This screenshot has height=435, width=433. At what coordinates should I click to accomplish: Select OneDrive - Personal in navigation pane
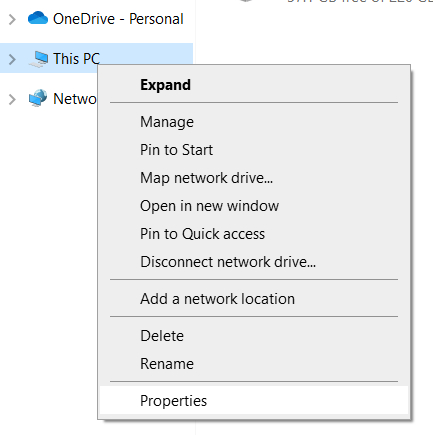(x=118, y=19)
